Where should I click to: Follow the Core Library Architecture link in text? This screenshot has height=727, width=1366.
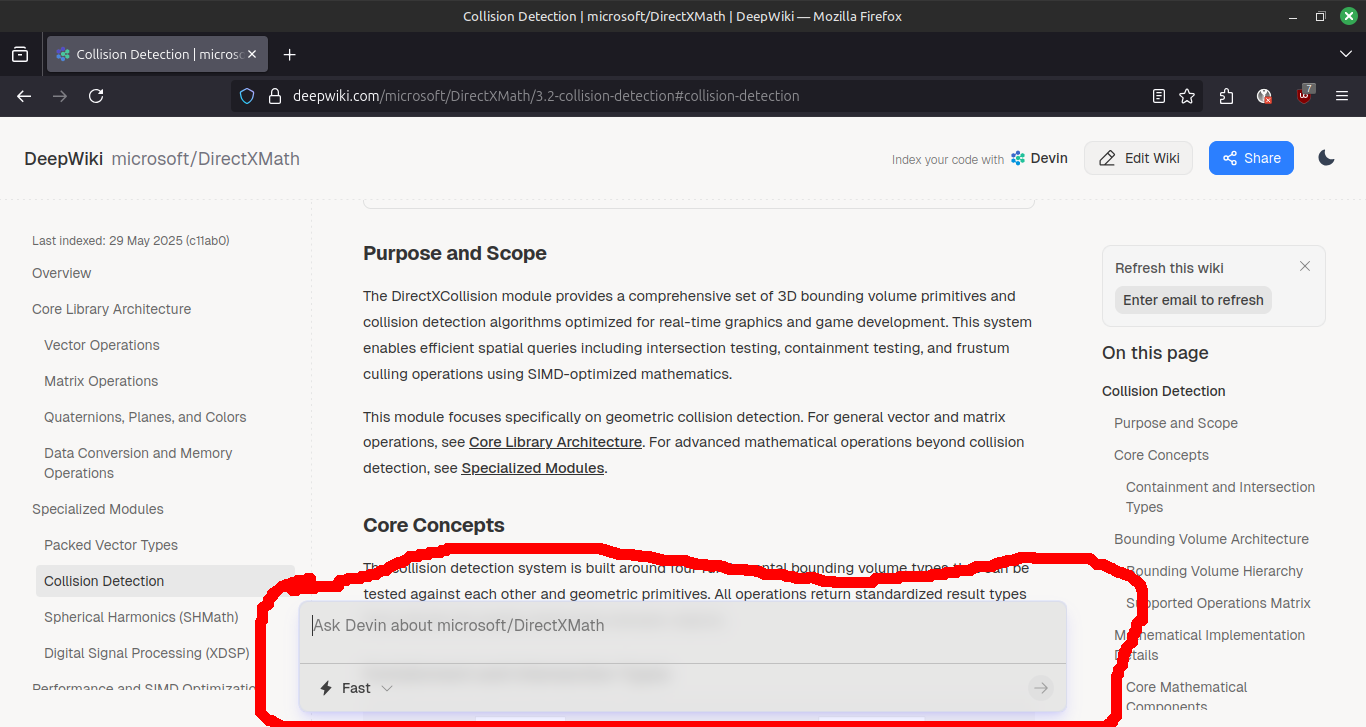point(555,442)
